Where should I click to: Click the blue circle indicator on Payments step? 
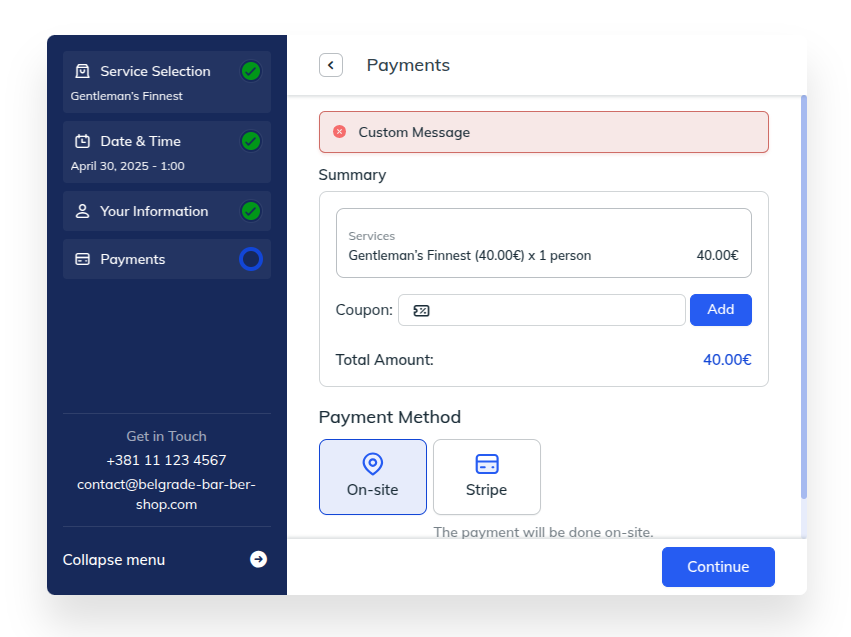point(251,259)
